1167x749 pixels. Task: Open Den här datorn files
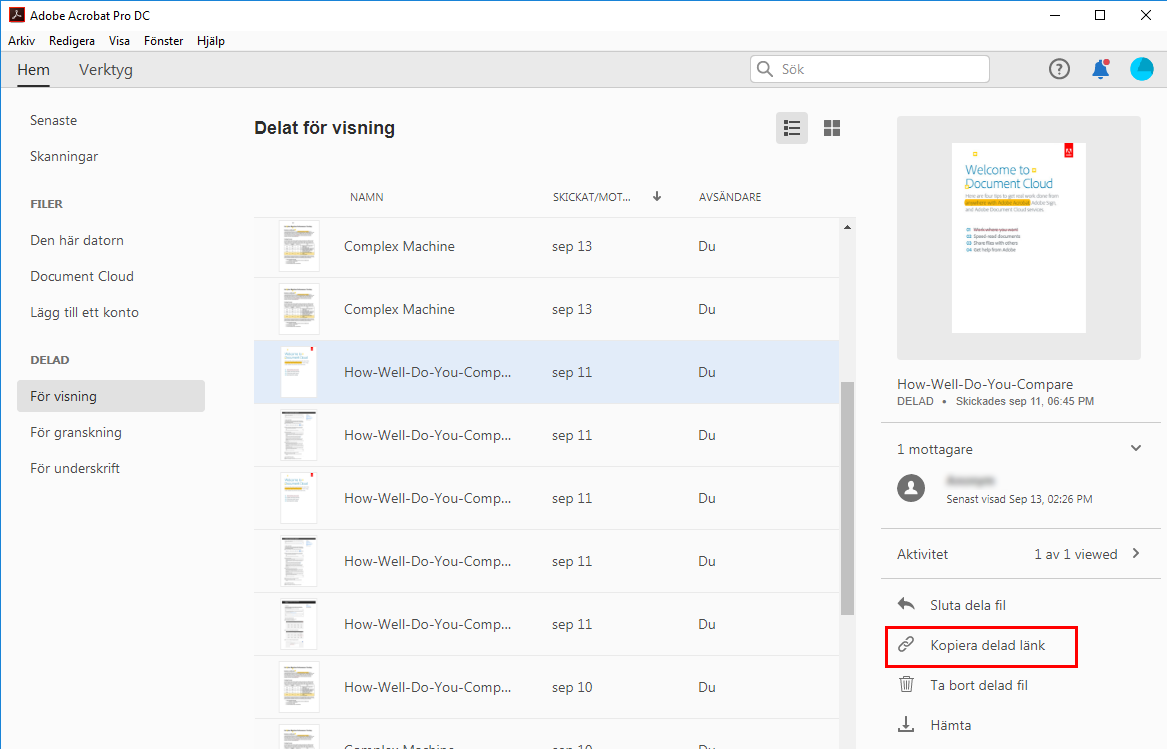pos(77,240)
